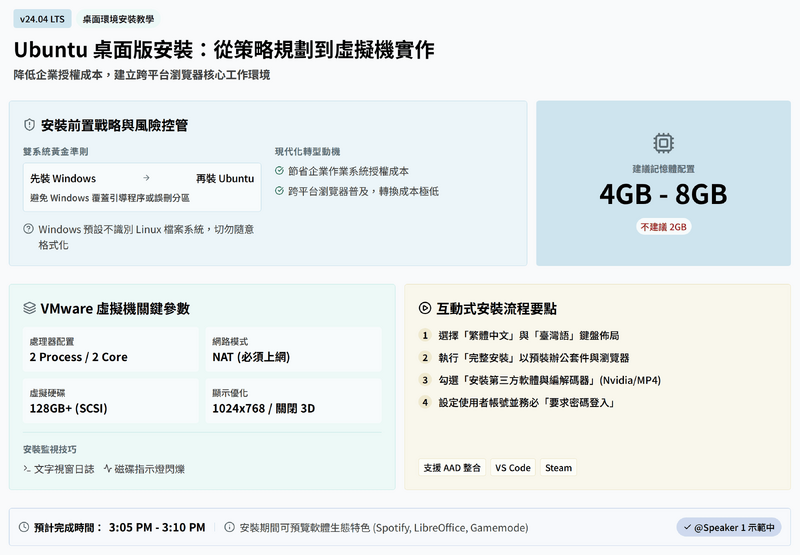Click the 支援 AAD 整合 tag
The height and width of the screenshot is (555, 800).
(x=452, y=468)
